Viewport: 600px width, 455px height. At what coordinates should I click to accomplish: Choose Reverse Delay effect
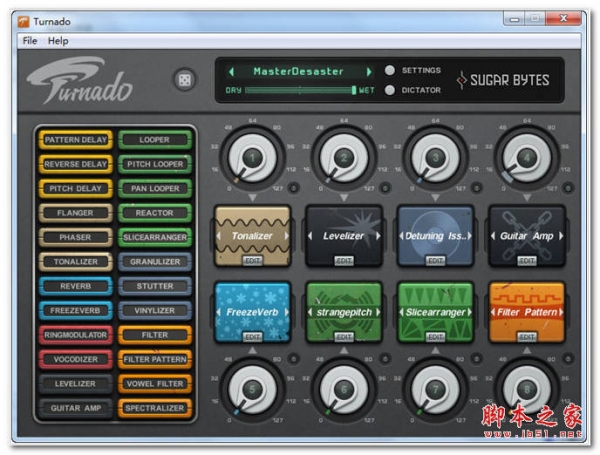pos(76,164)
